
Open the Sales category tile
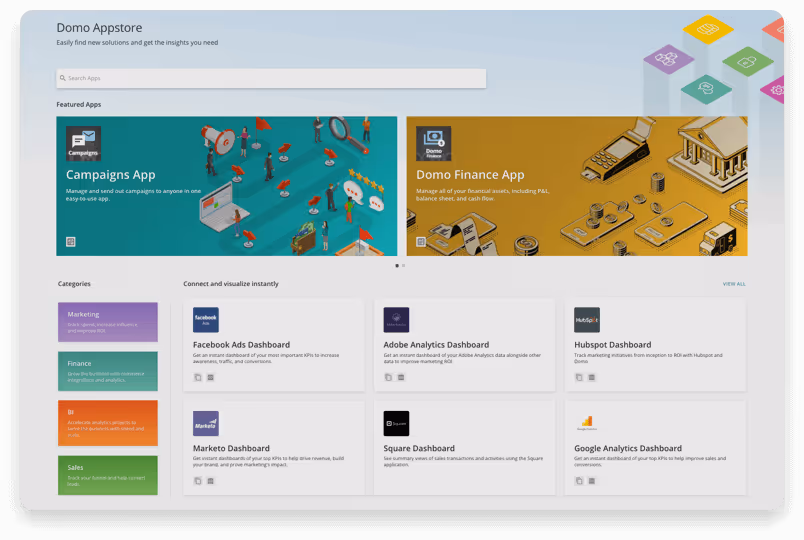click(x=108, y=475)
